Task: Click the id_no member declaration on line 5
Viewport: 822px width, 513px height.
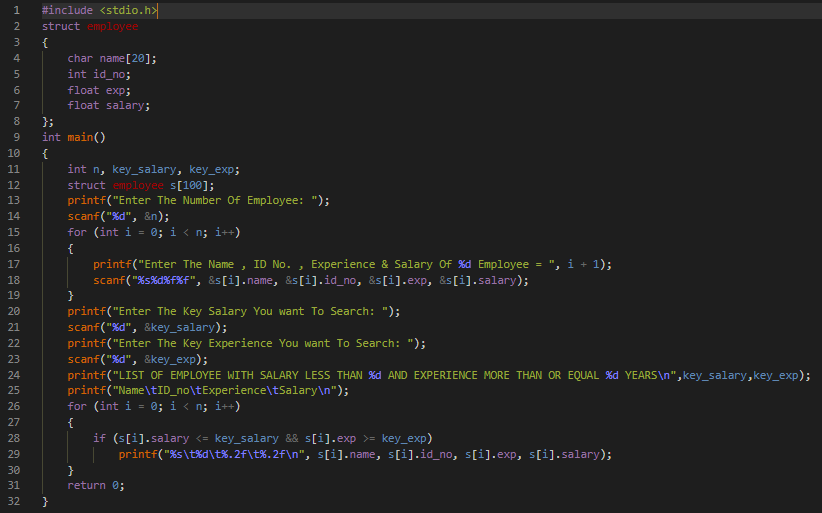Action: click(x=110, y=74)
